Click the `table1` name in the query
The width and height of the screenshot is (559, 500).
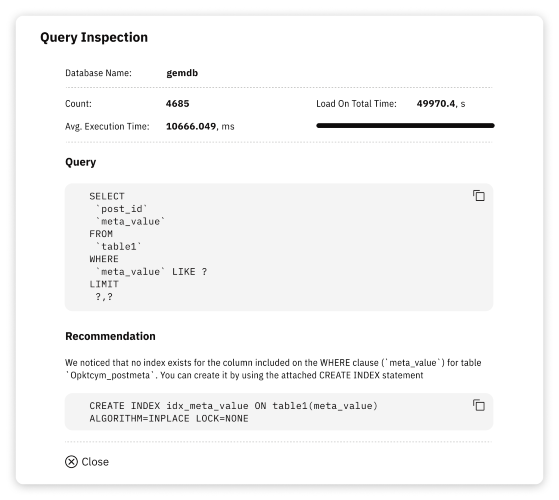pyautogui.click(x=118, y=247)
